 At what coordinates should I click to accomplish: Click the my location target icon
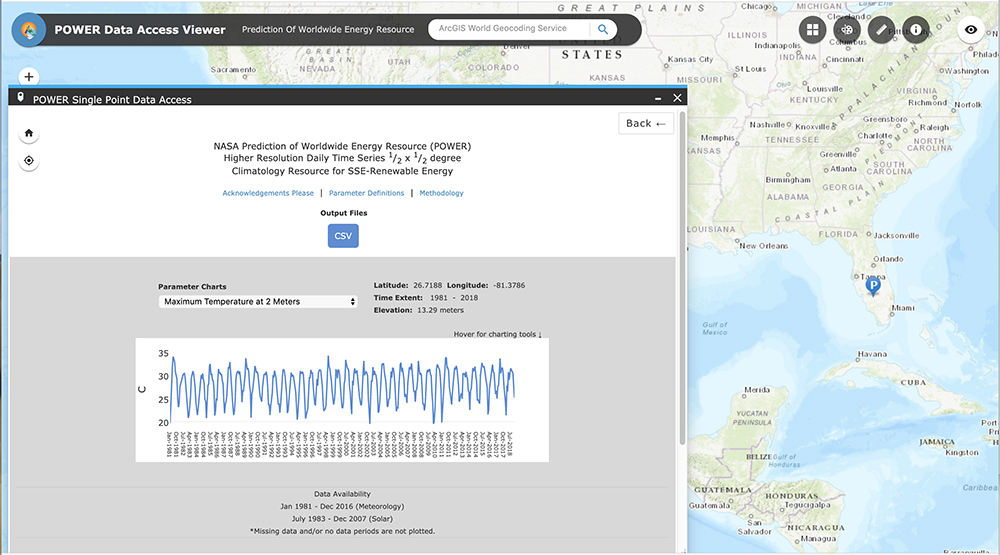pyautogui.click(x=29, y=161)
